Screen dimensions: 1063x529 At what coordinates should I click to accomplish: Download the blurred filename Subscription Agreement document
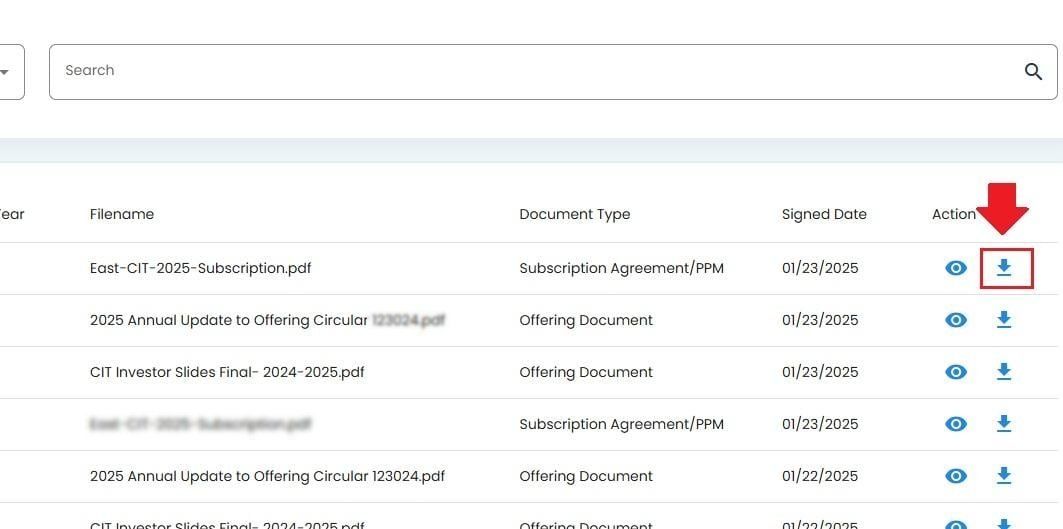pos(1004,424)
